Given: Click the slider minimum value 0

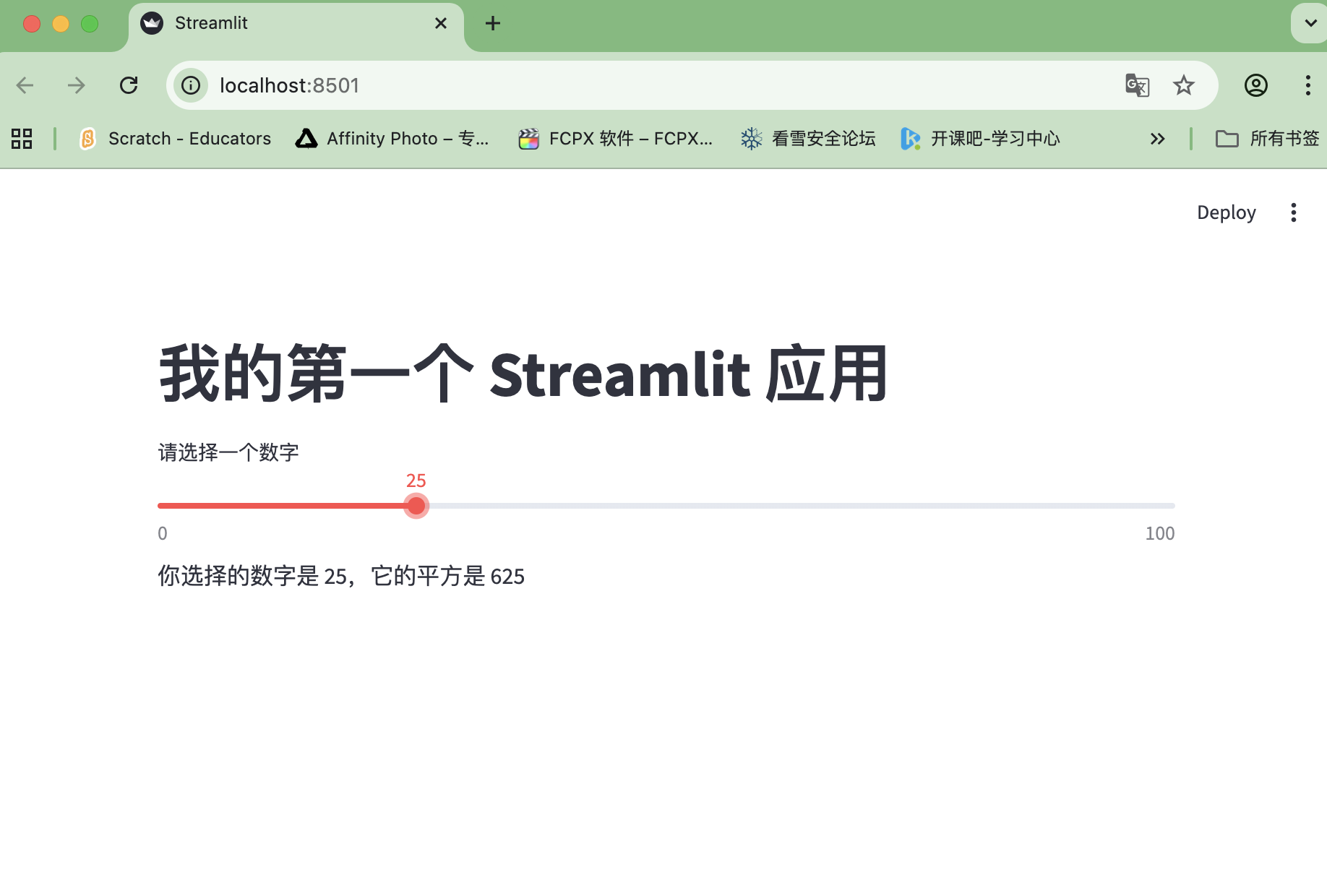Looking at the screenshot, I should 163,533.
